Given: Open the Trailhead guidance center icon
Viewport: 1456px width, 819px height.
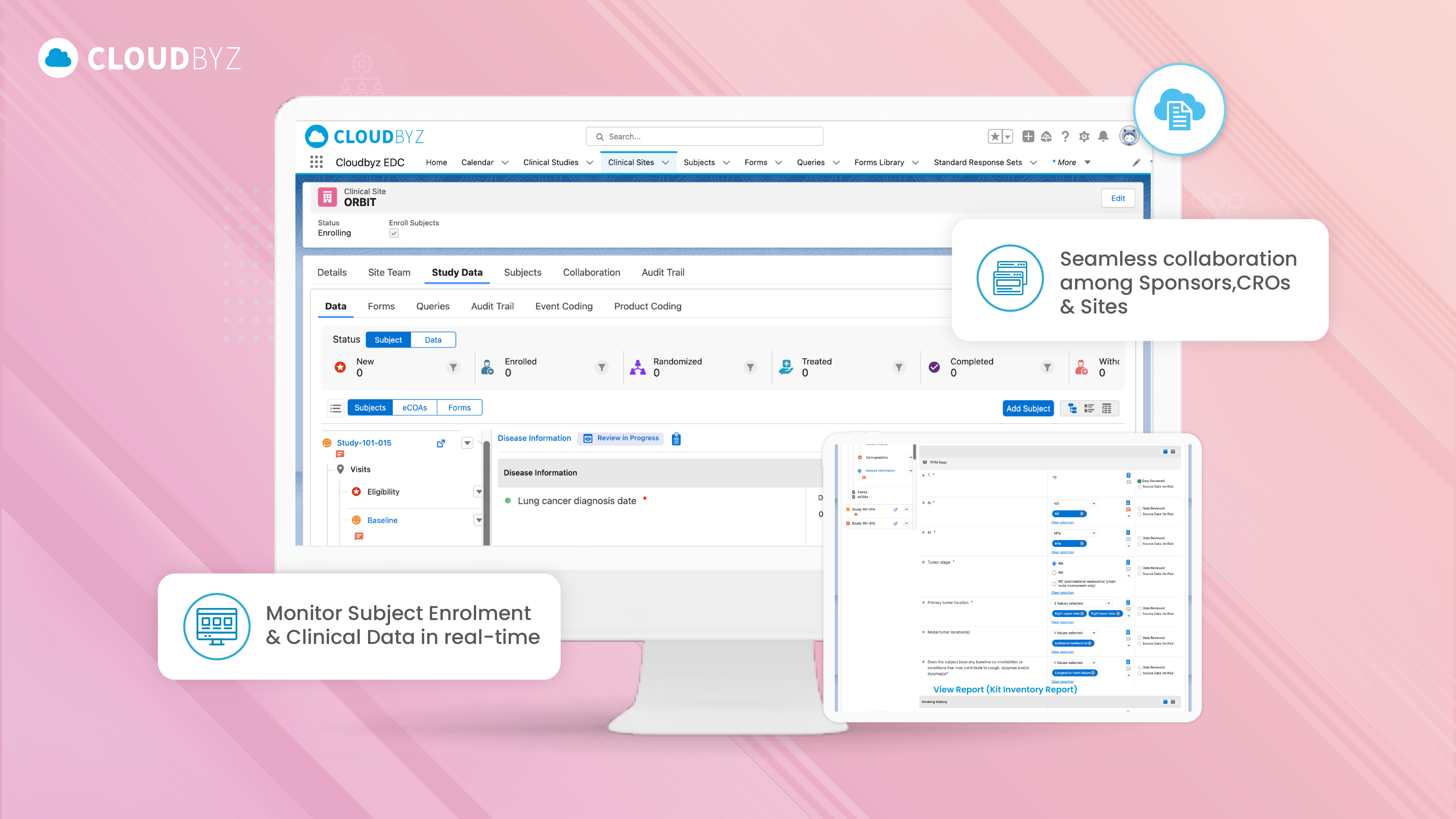Looking at the screenshot, I should [x=1046, y=137].
